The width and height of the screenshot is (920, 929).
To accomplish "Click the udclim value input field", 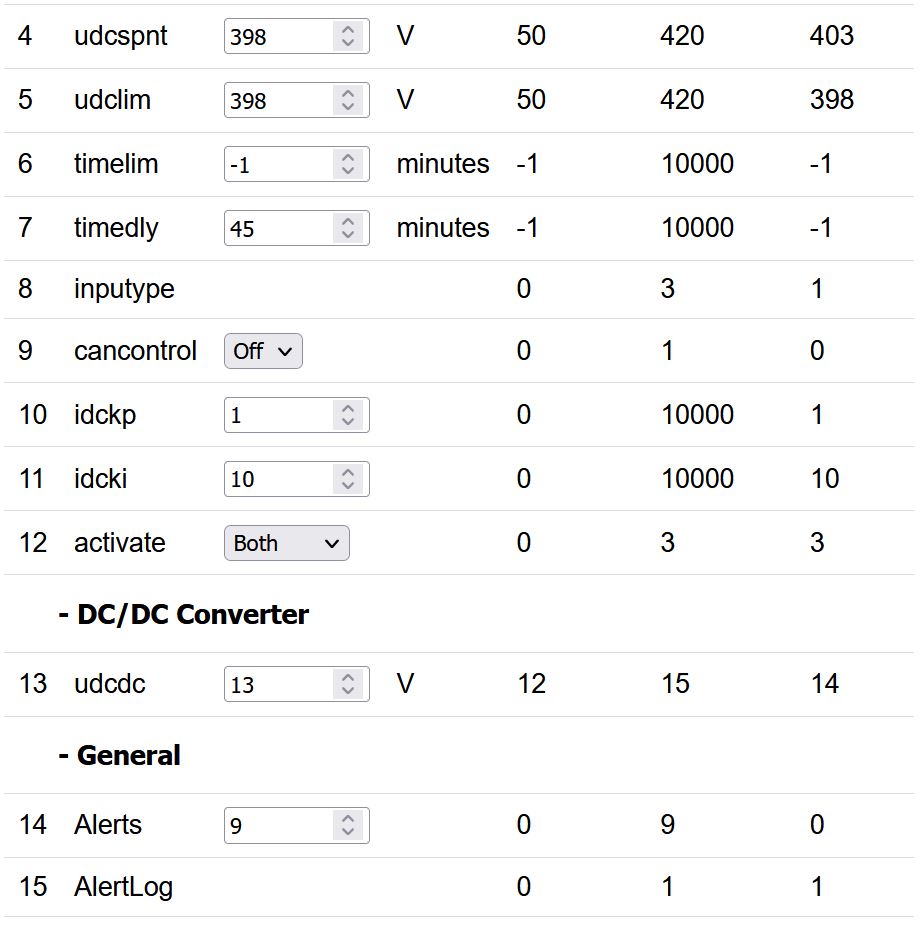I will (280, 101).
